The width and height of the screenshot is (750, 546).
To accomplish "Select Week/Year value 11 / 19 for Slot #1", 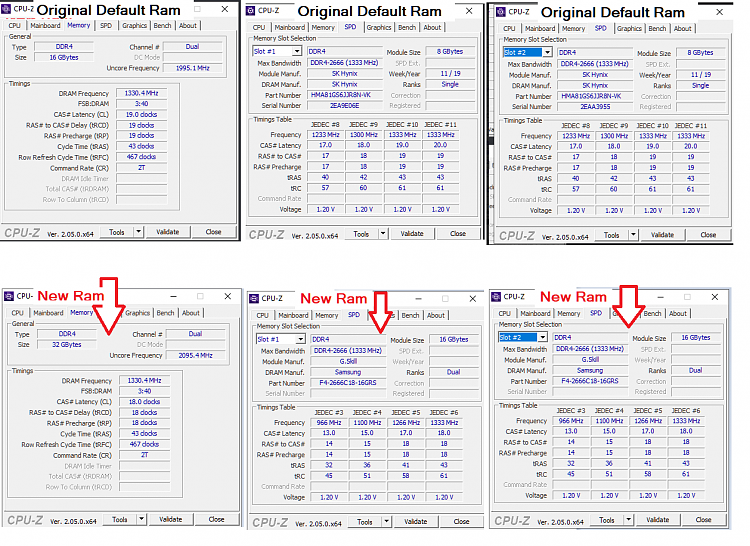I will (450, 74).
